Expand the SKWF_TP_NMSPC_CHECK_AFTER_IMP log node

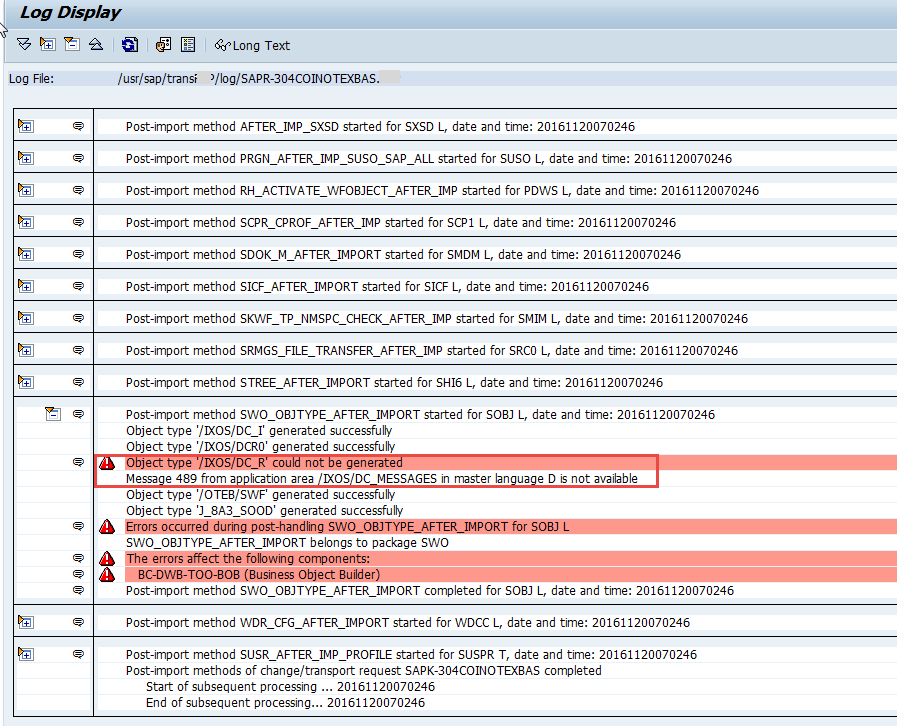pyautogui.click(x=26, y=318)
